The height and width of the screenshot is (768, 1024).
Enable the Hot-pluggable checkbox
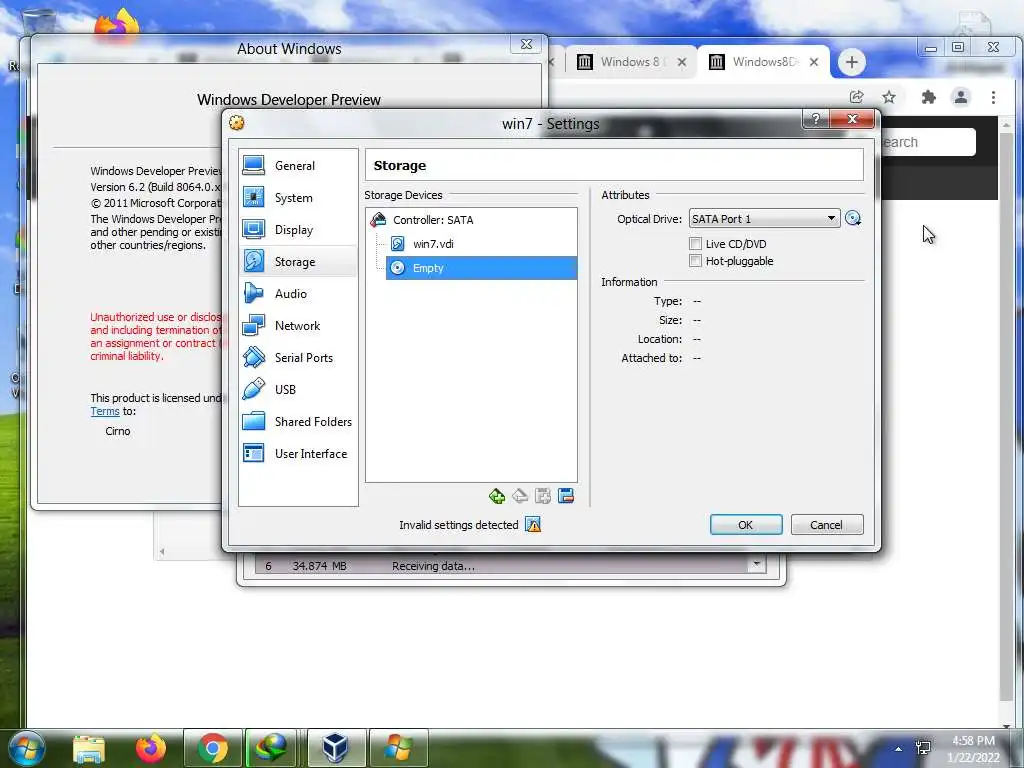click(696, 261)
